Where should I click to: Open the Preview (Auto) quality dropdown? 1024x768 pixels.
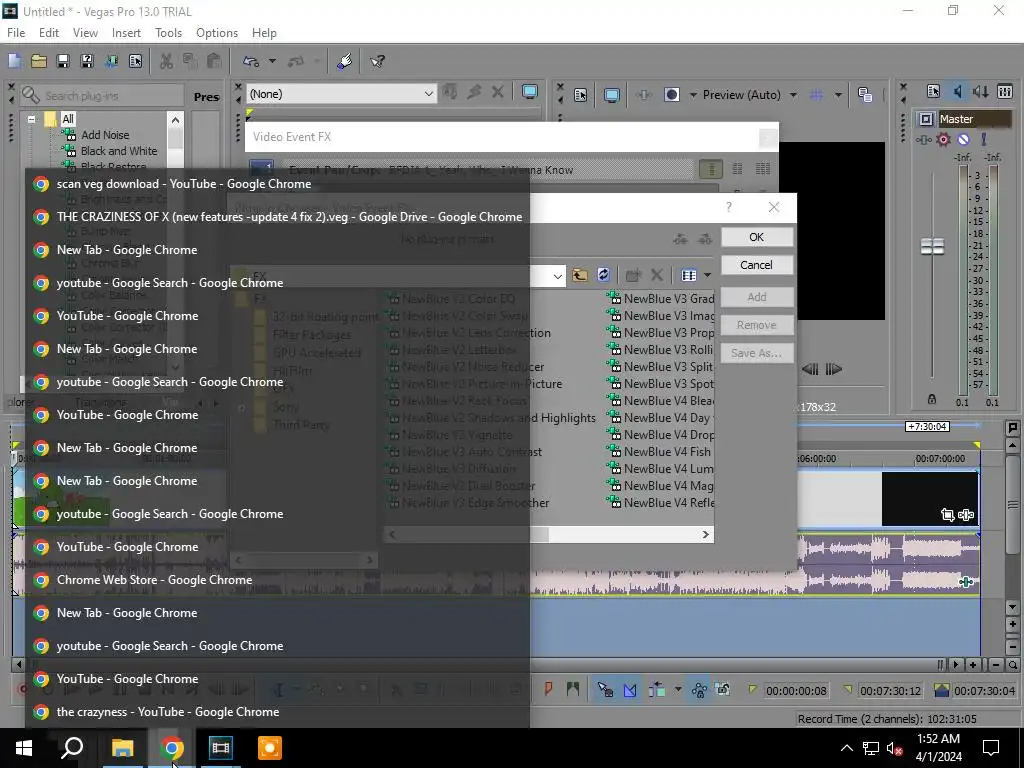pyautogui.click(x=749, y=95)
